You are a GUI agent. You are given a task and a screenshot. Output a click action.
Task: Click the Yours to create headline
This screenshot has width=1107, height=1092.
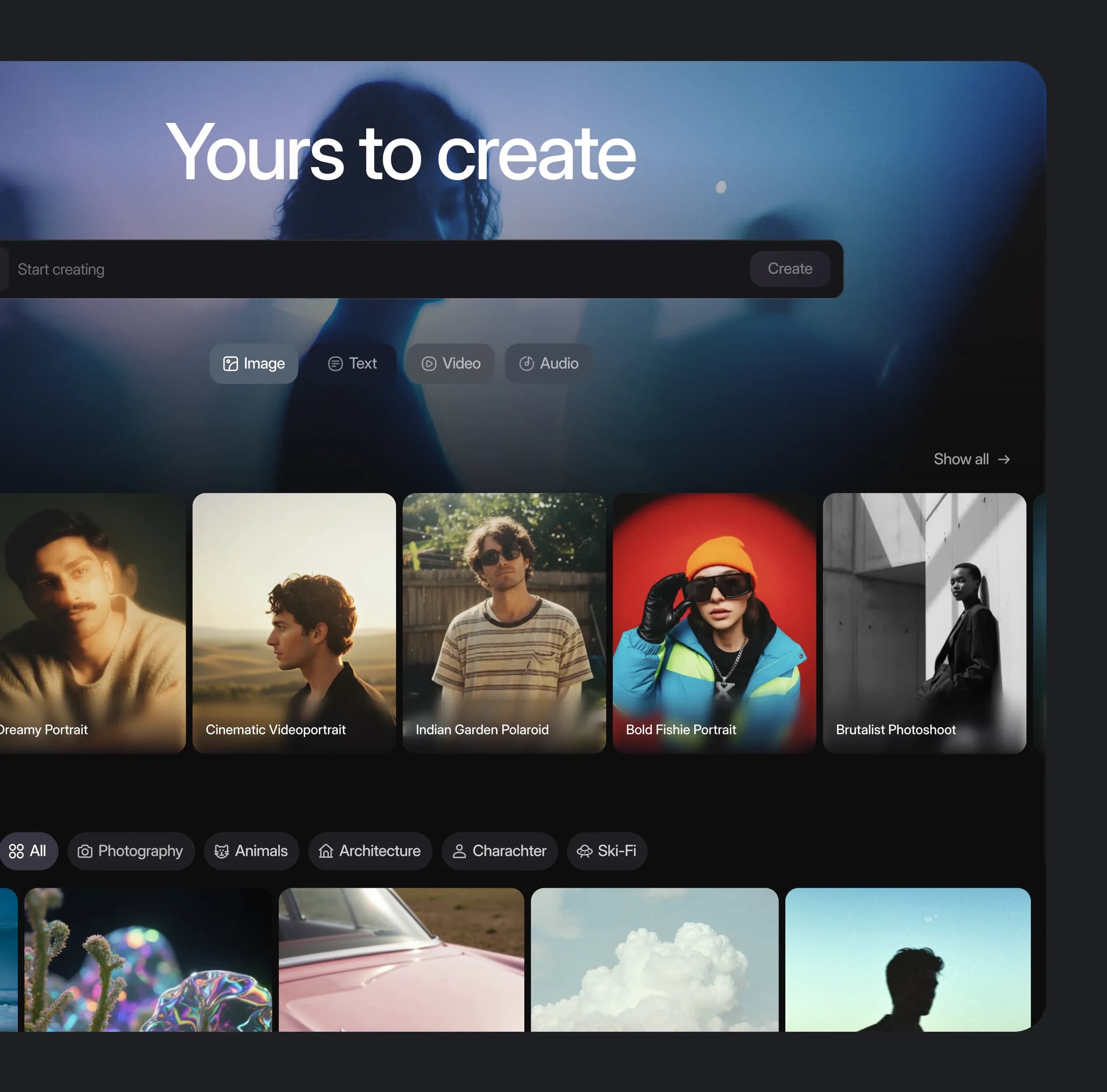401,152
